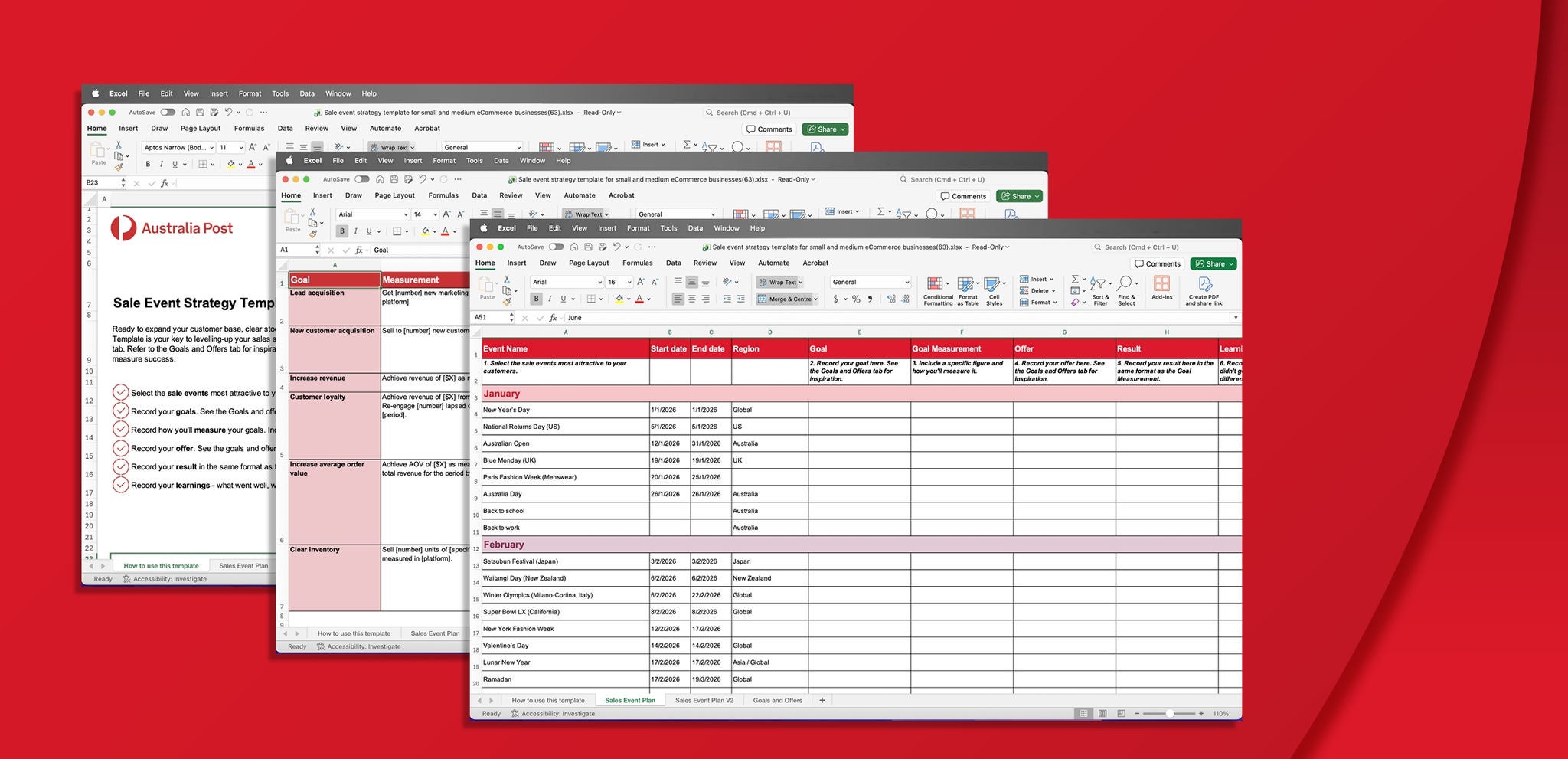The image size is (1568, 759).
Task: Open the Cell Styles gallery
Action: [x=994, y=290]
